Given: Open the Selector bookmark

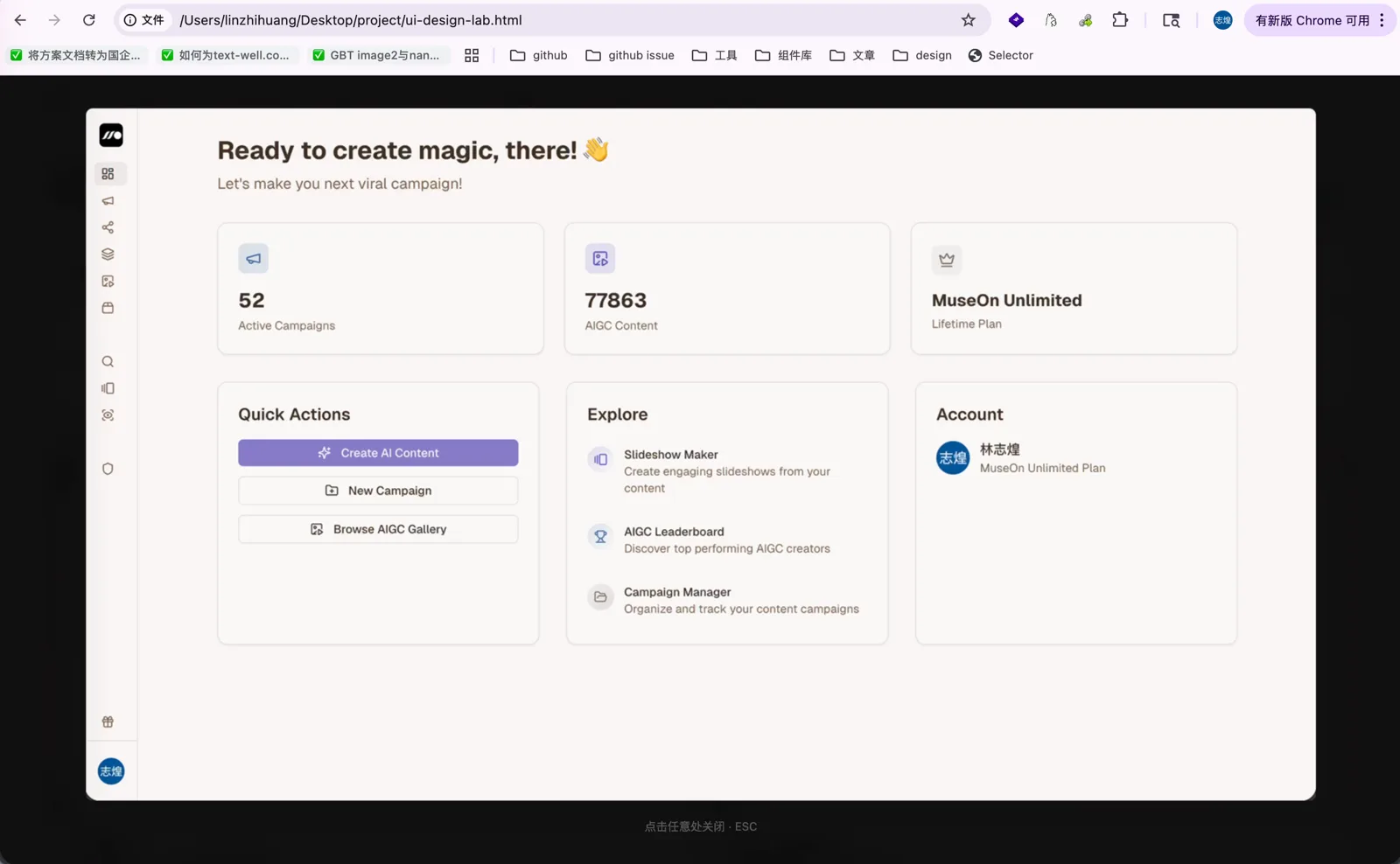Looking at the screenshot, I should click(1001, 55).
